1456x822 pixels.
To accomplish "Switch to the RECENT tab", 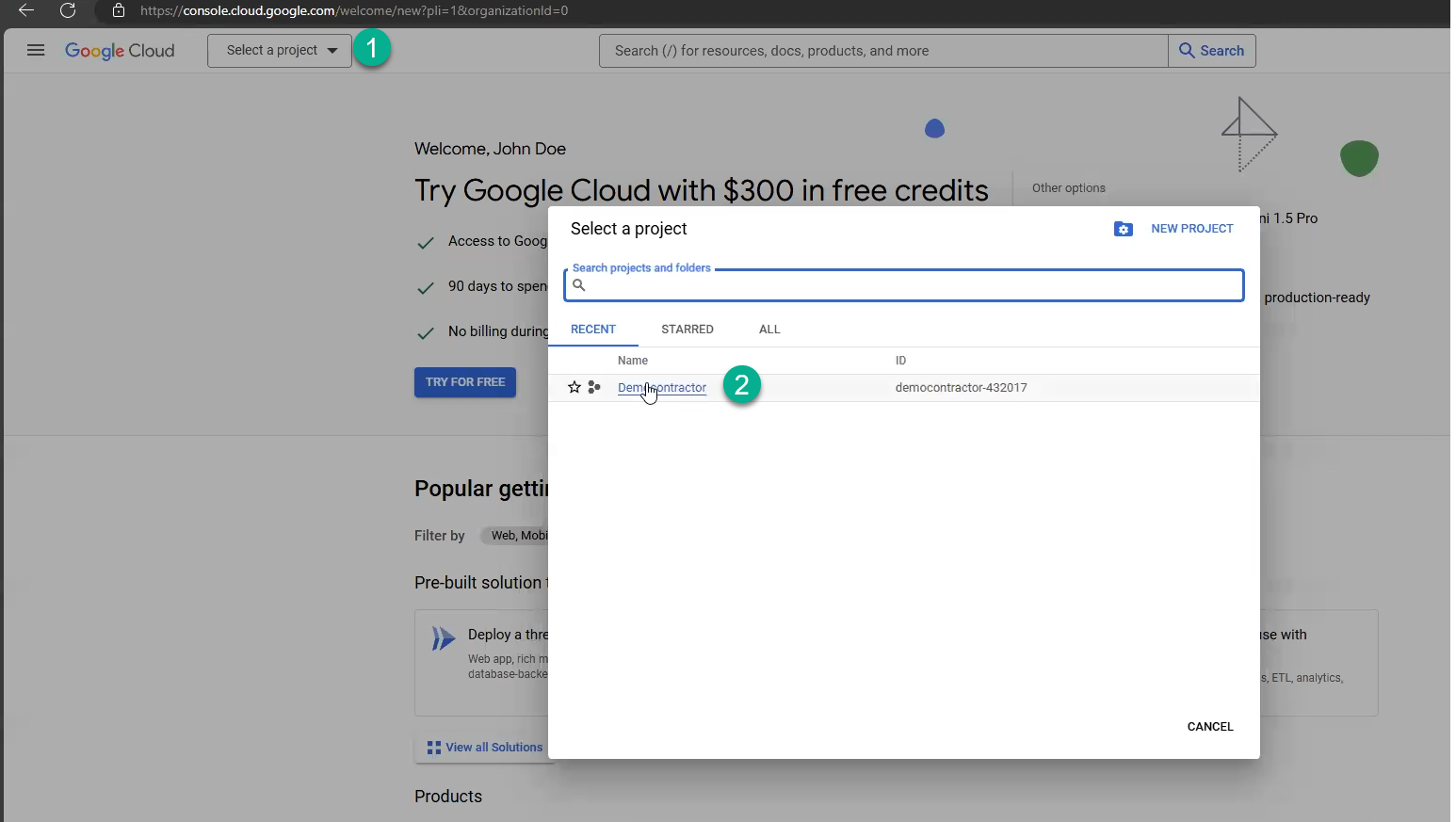I will click(593, 330).
